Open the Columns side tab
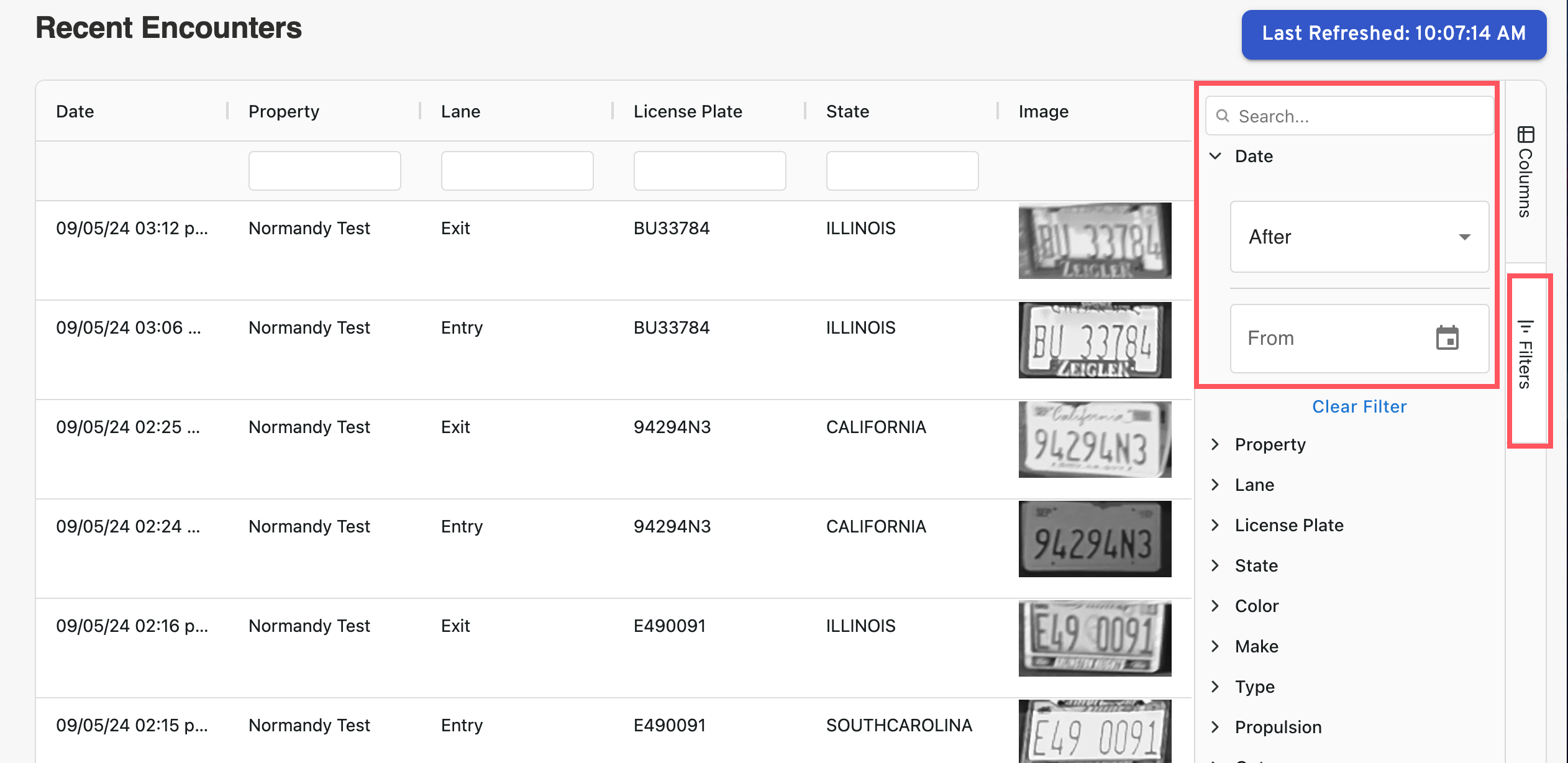 pos(1526,183)
